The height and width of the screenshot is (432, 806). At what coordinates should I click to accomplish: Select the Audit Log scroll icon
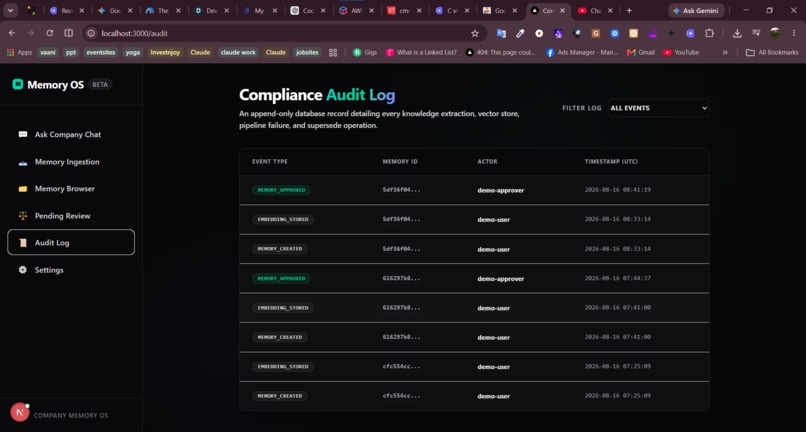23,243
